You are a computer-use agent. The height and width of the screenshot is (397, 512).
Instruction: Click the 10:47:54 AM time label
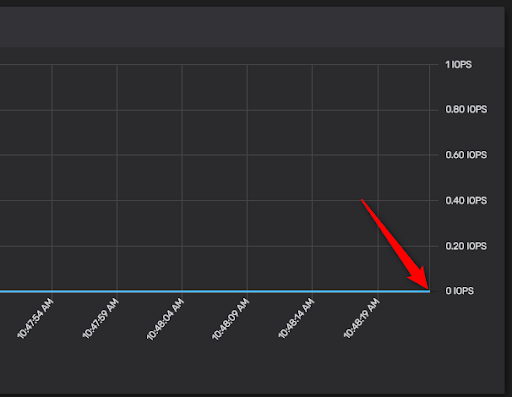pos(35,319)
